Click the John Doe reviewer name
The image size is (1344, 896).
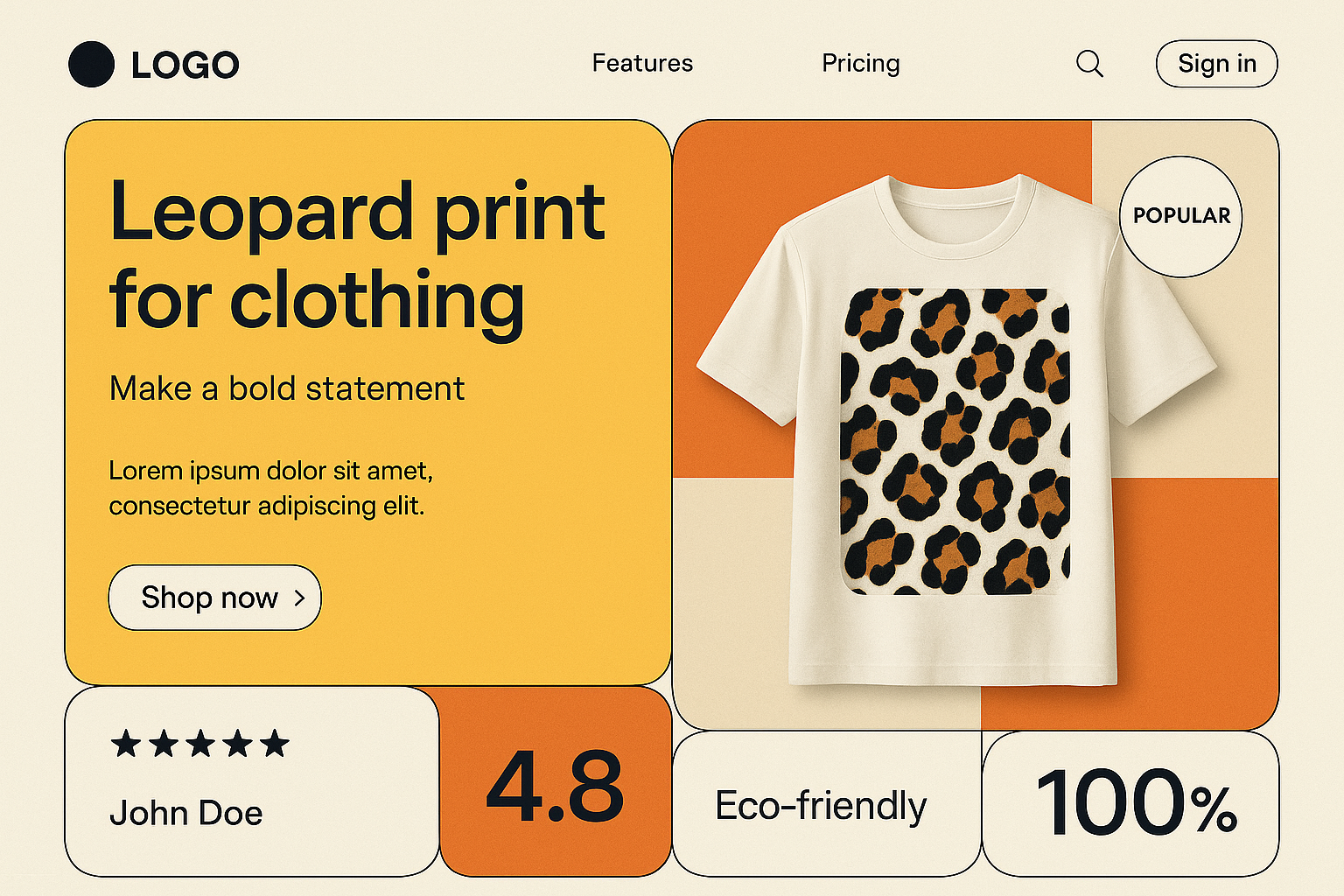pyautogui.click(x=185, y=813)
